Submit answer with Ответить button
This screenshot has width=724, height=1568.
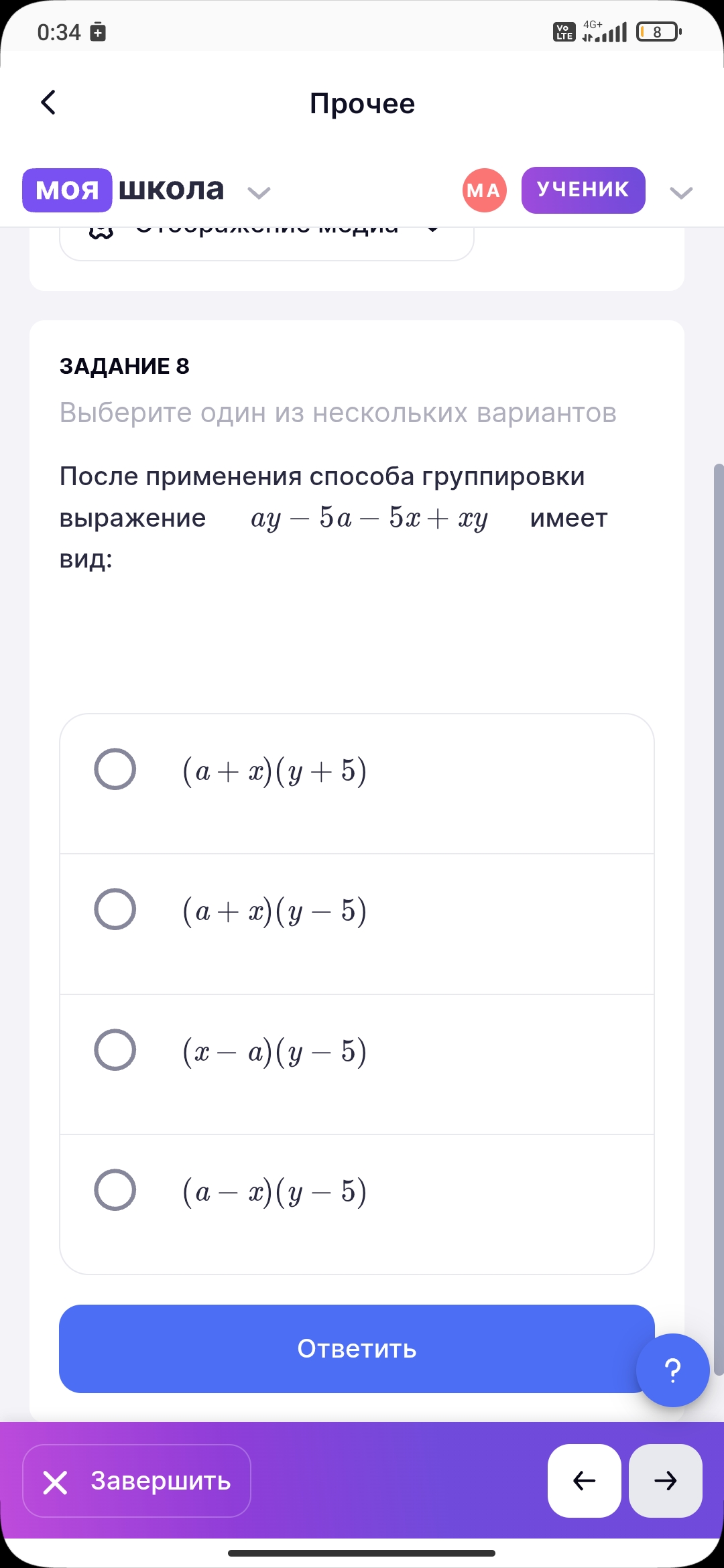[357, 1348]
